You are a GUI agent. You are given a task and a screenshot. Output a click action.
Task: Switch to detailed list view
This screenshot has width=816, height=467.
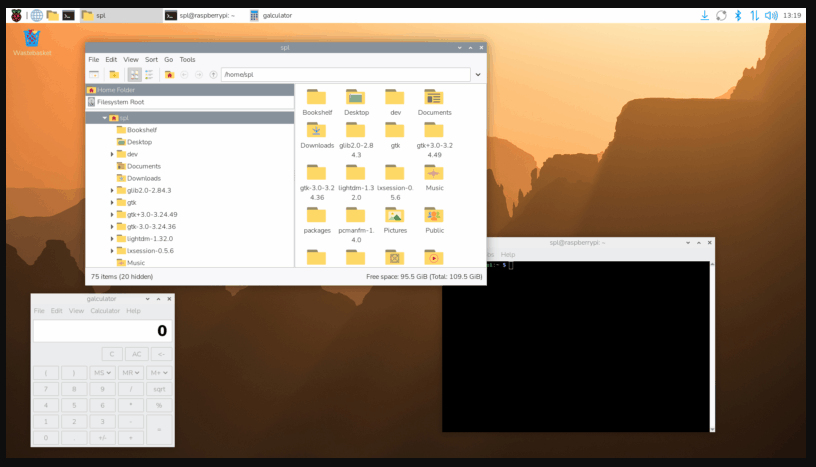[149, 74]
